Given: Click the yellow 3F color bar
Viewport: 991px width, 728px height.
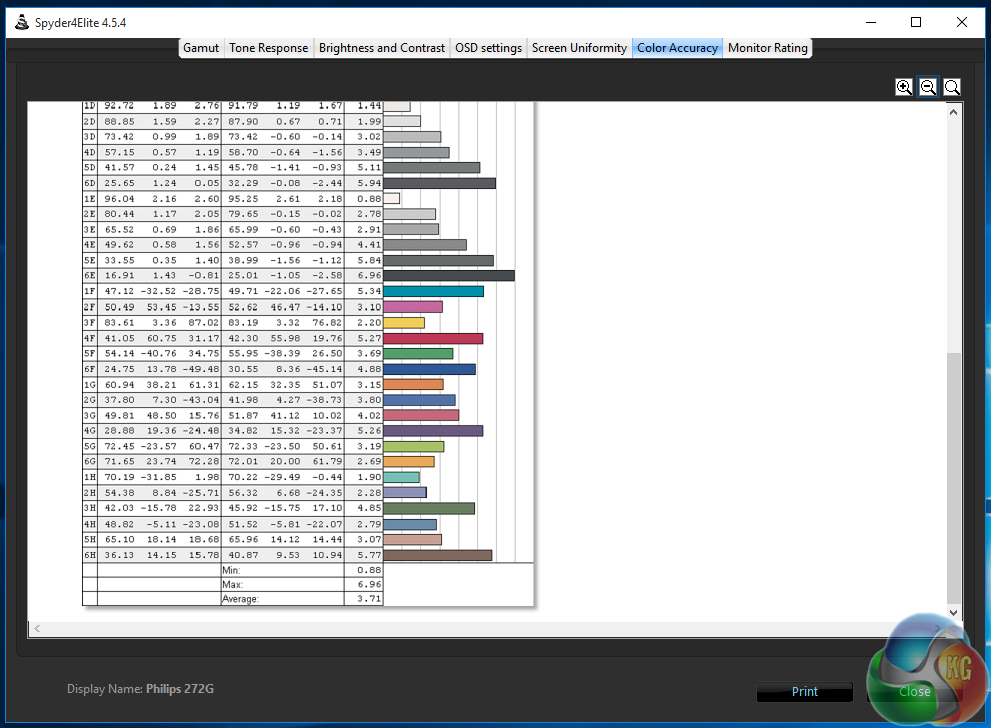Looking at the screenshot, I should click(404, 322).
